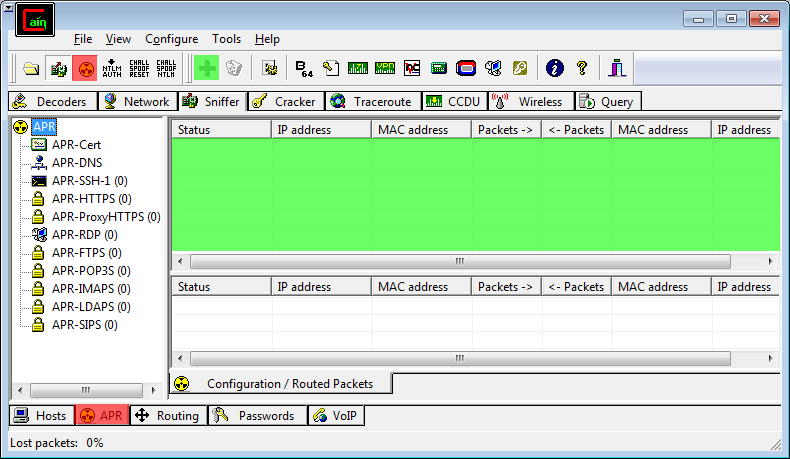
Task: Click the Remove from list trash icon
Action: coord(234,68)
